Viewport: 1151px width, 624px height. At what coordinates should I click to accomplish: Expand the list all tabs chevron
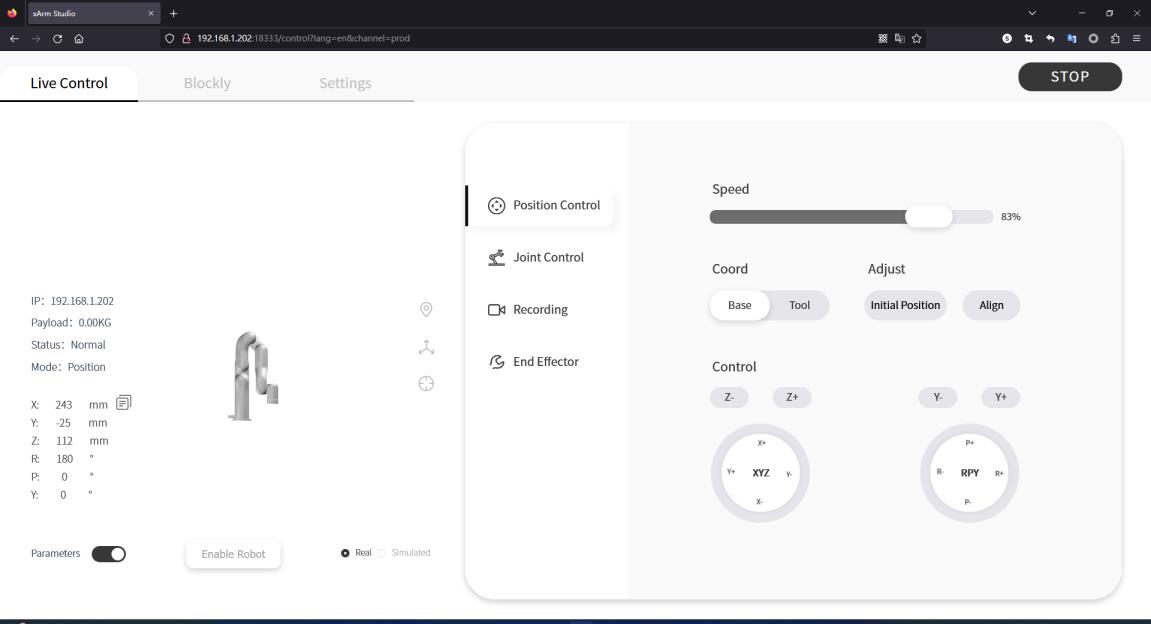1032,13
